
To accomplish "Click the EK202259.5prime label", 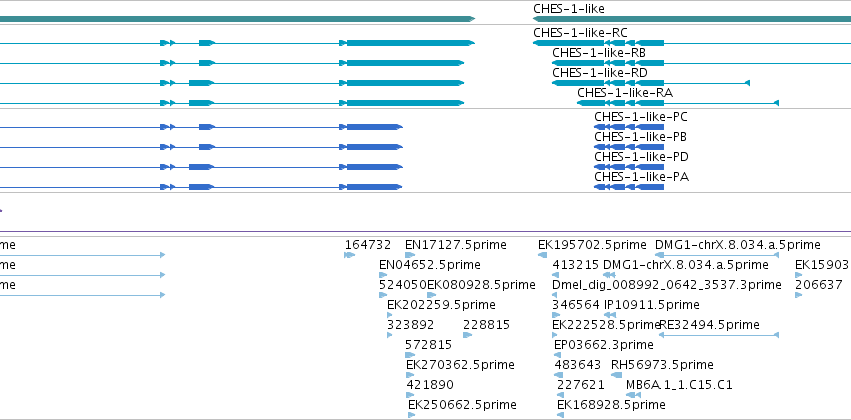I will click(x=441, y=306).
